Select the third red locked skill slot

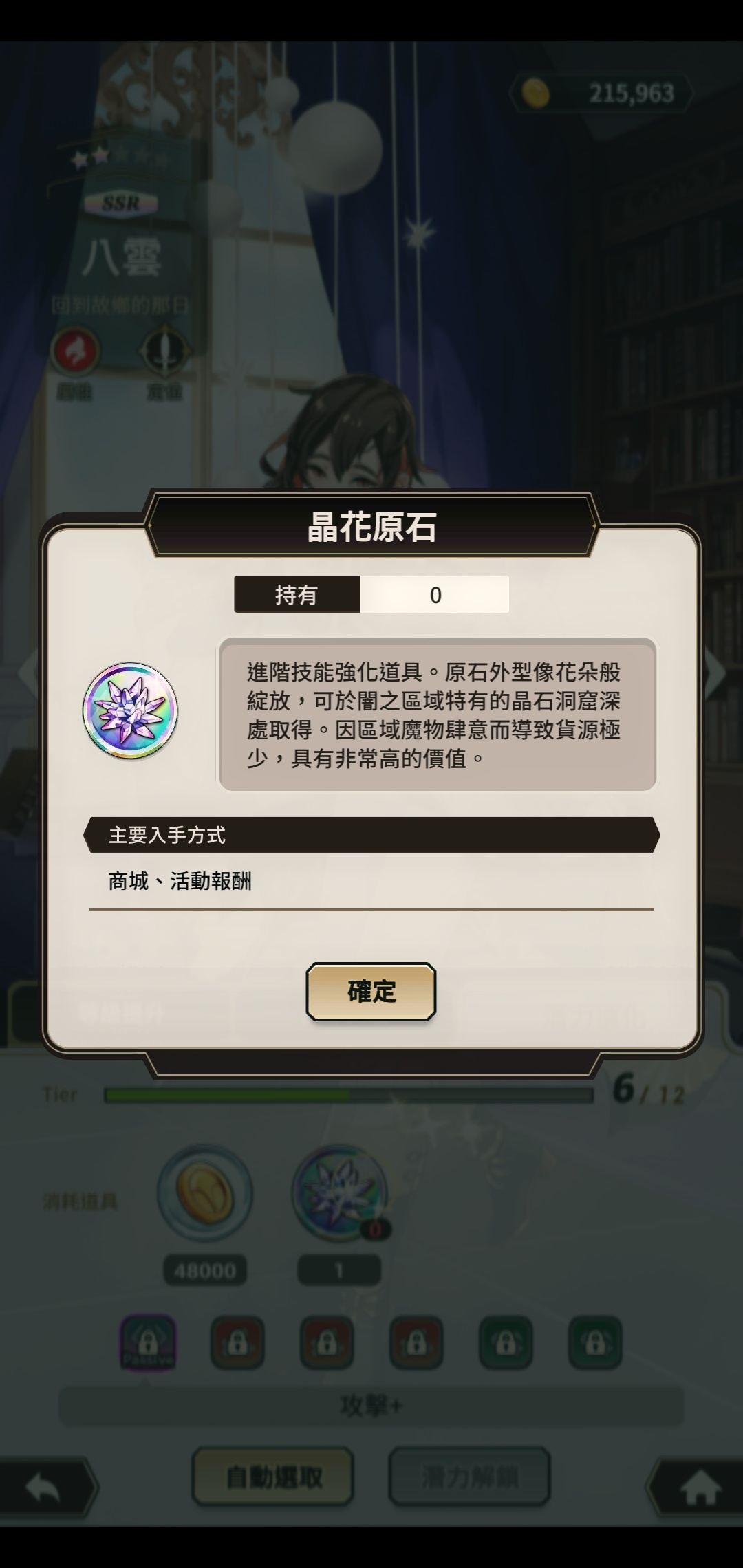coord(416,1342)
